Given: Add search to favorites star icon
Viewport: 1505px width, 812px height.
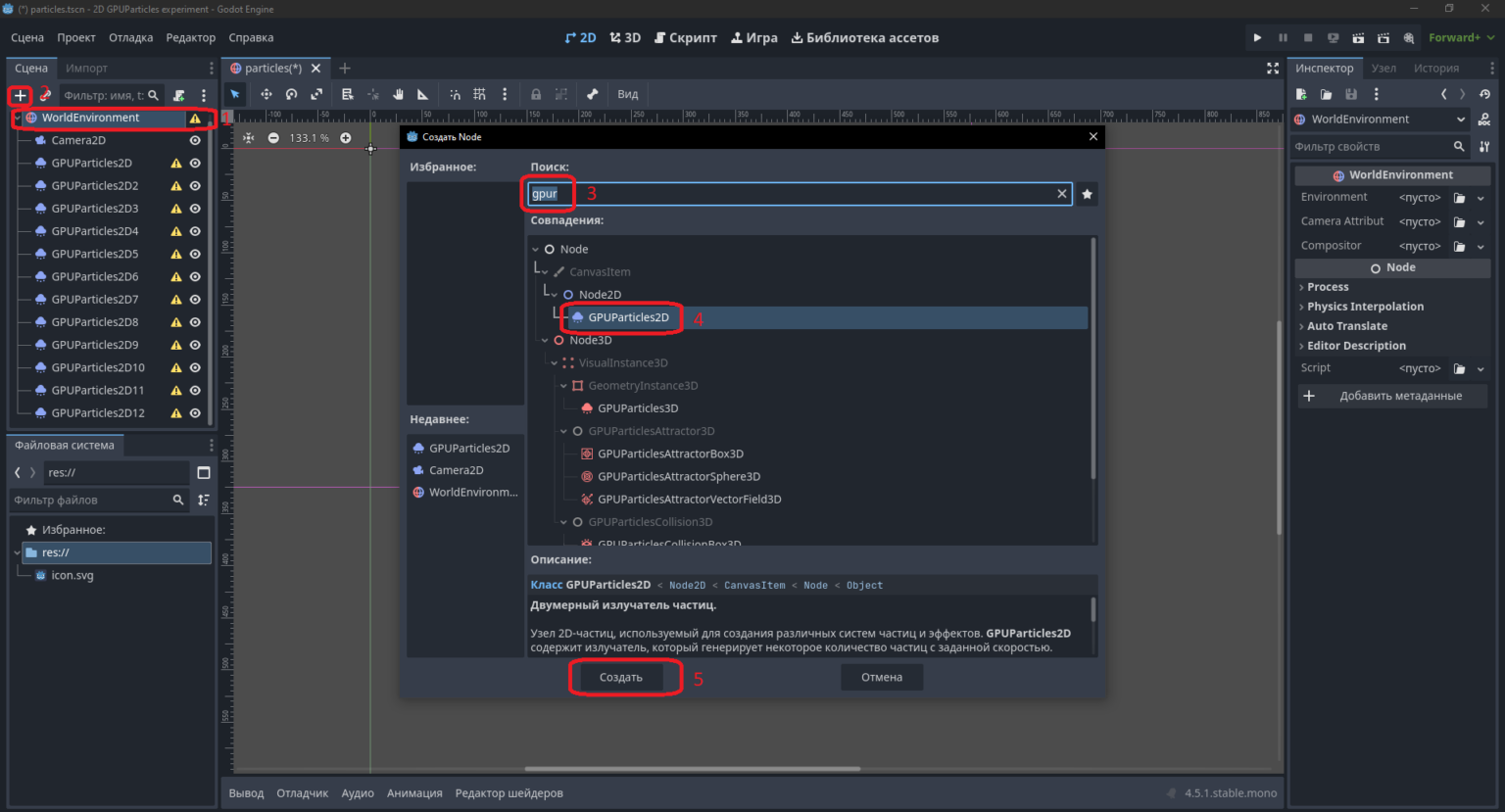Looking at the screenshot, I should (x=1087, y=194).
